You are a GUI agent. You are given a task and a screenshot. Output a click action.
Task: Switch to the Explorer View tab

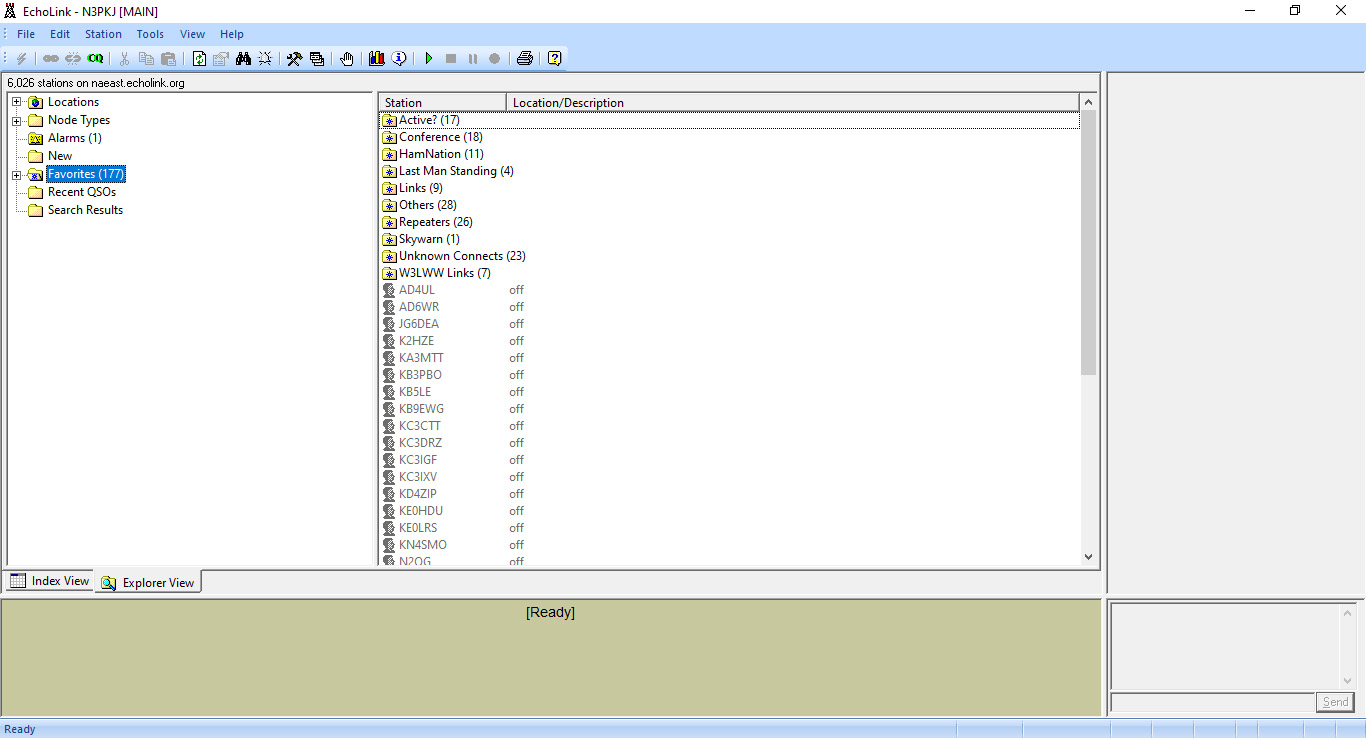(x=148, y=582)
